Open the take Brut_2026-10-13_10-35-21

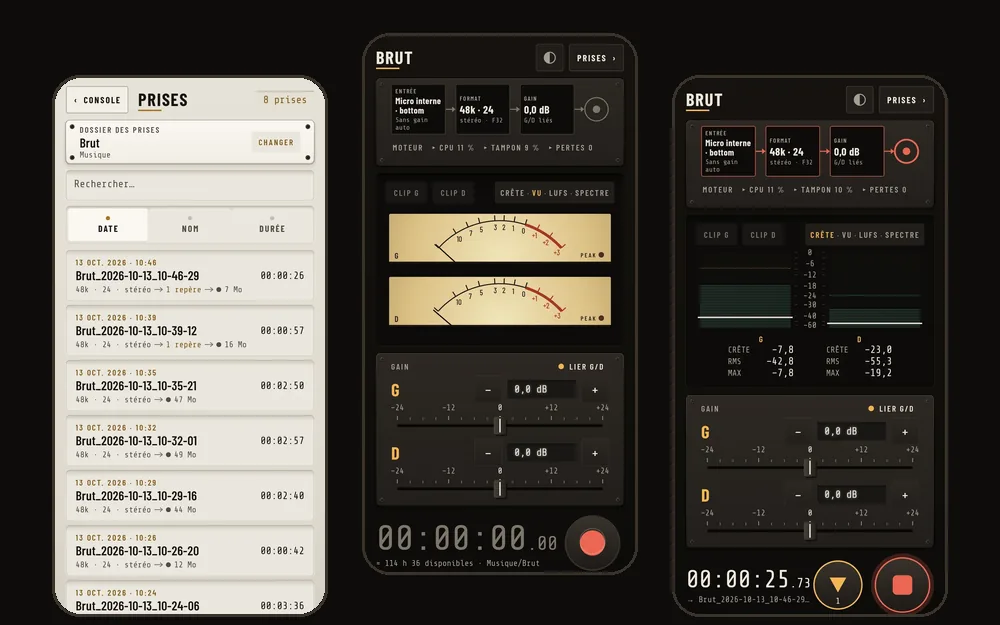tap(190, 386)
